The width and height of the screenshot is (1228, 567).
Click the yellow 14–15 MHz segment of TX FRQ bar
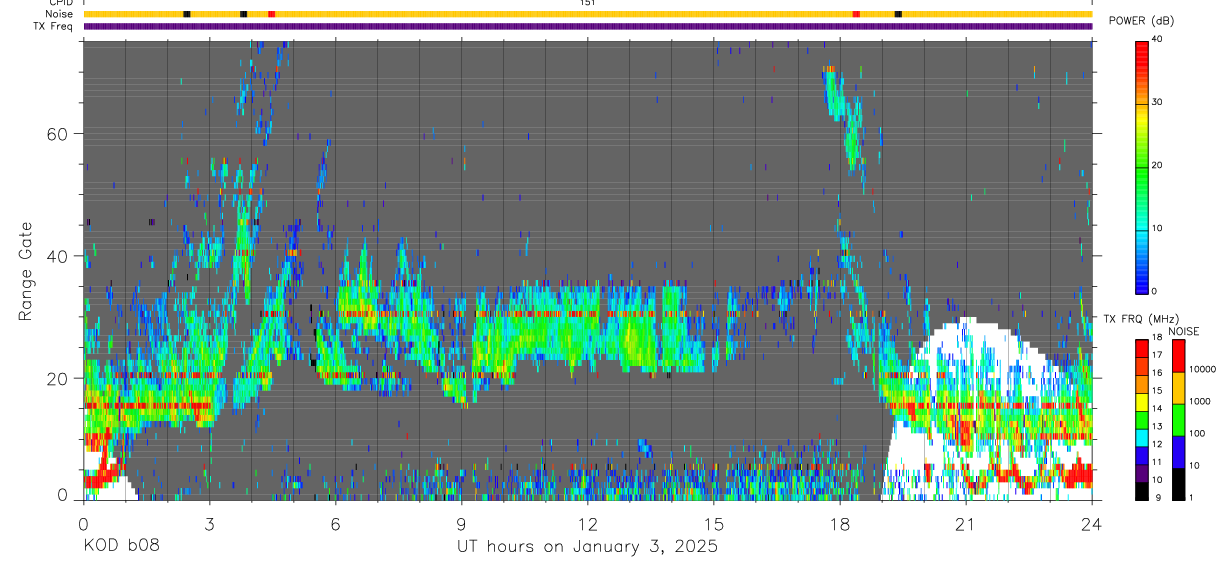[x=1142, y=402]
